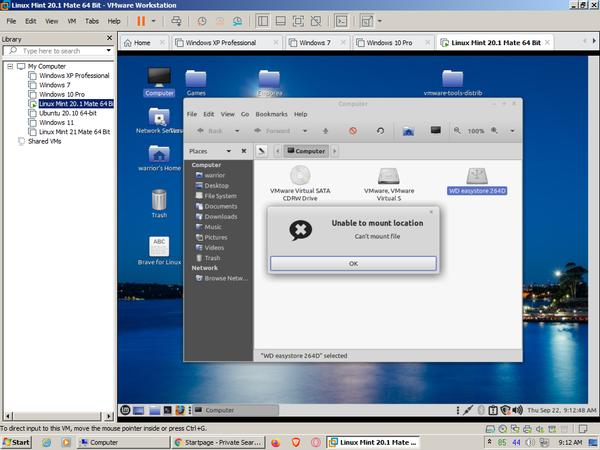Screen dimensions: 600x450
Task: Open the Computer toolbar icon
Action: (x=436, y=130)
